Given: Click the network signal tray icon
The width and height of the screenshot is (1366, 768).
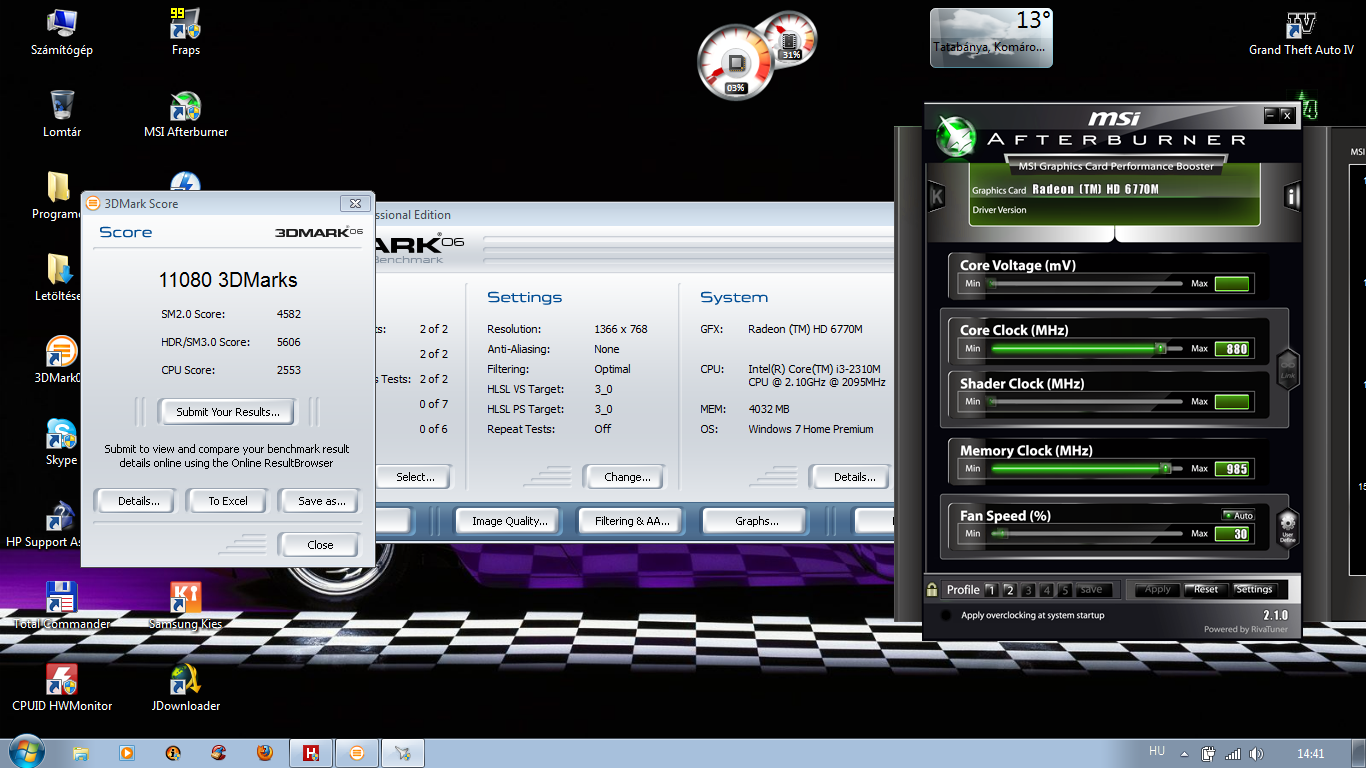Looking at the screenshot, I should (1233, 754).
